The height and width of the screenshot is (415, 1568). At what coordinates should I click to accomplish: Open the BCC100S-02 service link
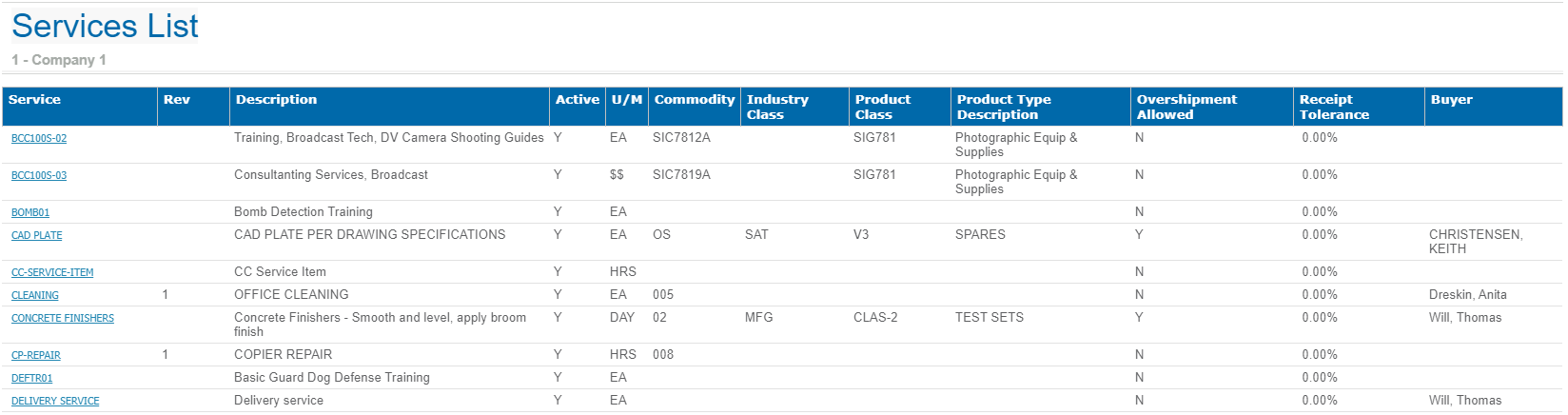39,139
